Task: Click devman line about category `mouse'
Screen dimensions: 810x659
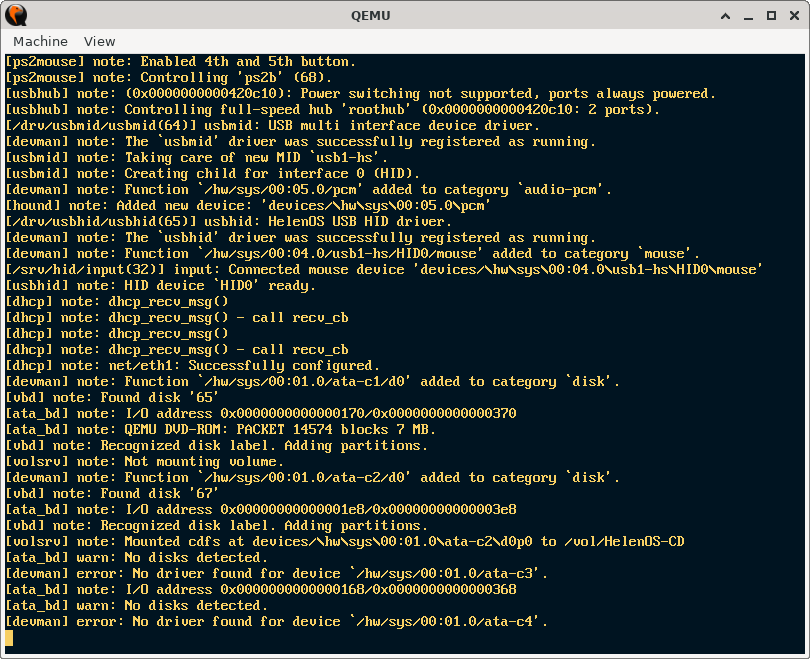Action: pos(353,254)
